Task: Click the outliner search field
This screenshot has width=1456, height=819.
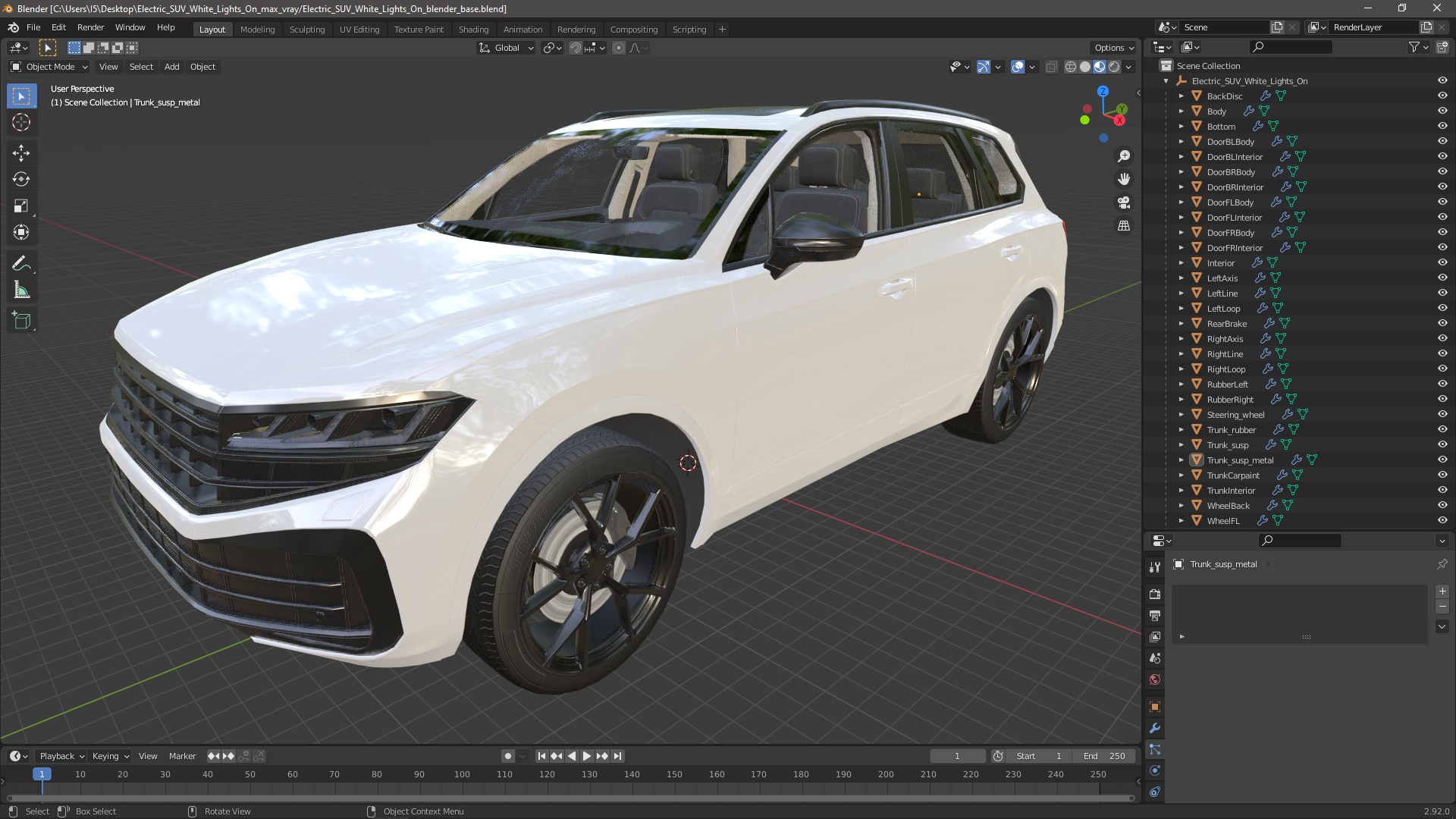Action: click(1290, 47)
